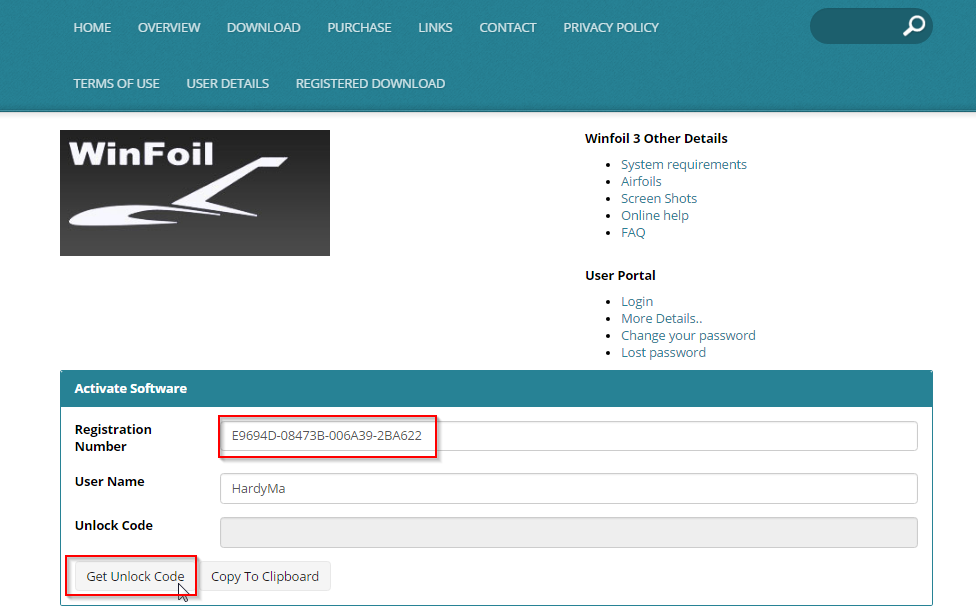Open the Airfoils link

pos(641,181)
